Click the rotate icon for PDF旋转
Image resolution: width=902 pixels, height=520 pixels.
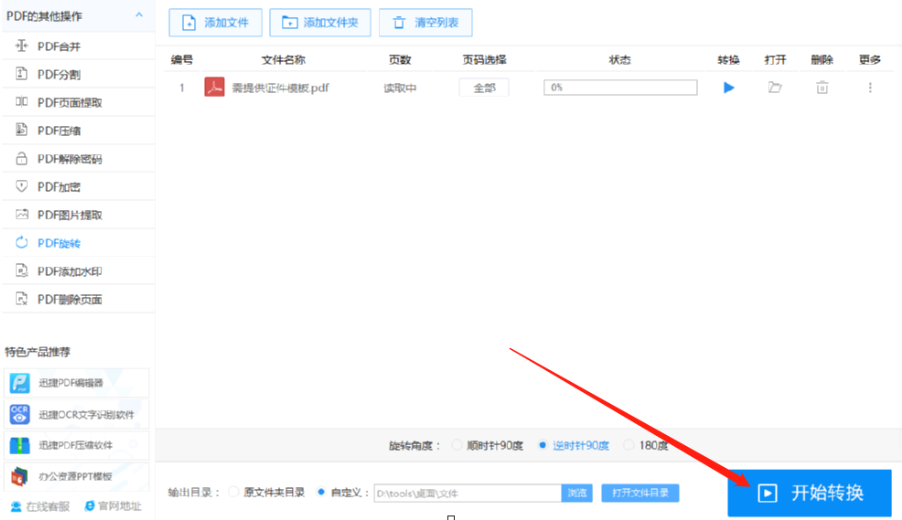(21, 242)
